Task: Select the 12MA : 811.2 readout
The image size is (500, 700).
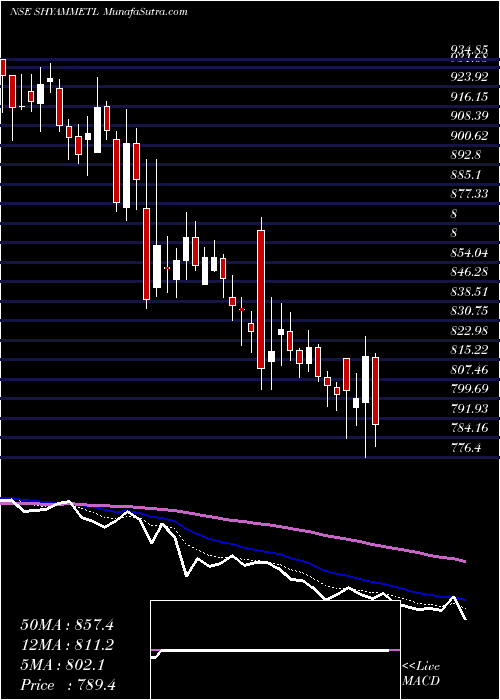Action: (x=67, y=645)
